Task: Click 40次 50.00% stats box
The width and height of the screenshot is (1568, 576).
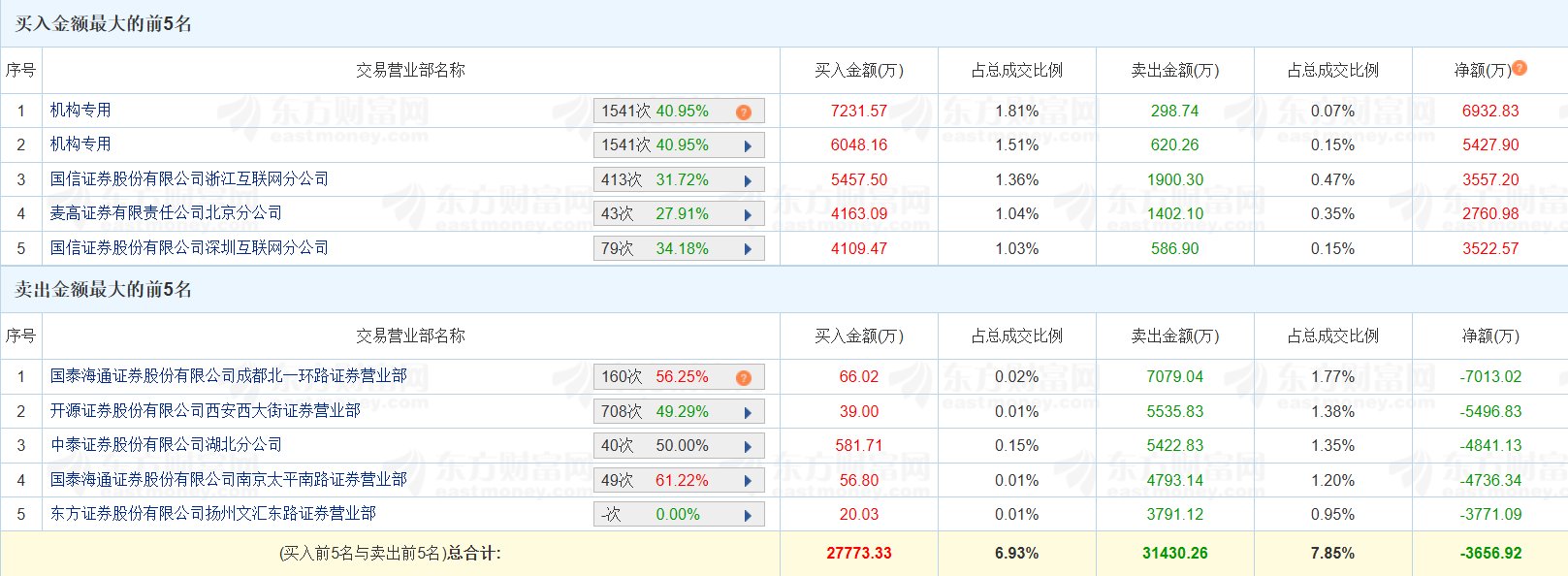Action: [x=679, y=445]
